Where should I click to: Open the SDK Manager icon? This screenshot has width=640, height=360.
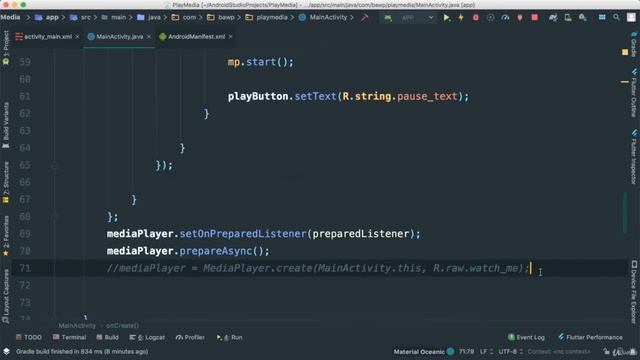pos(583,18)
